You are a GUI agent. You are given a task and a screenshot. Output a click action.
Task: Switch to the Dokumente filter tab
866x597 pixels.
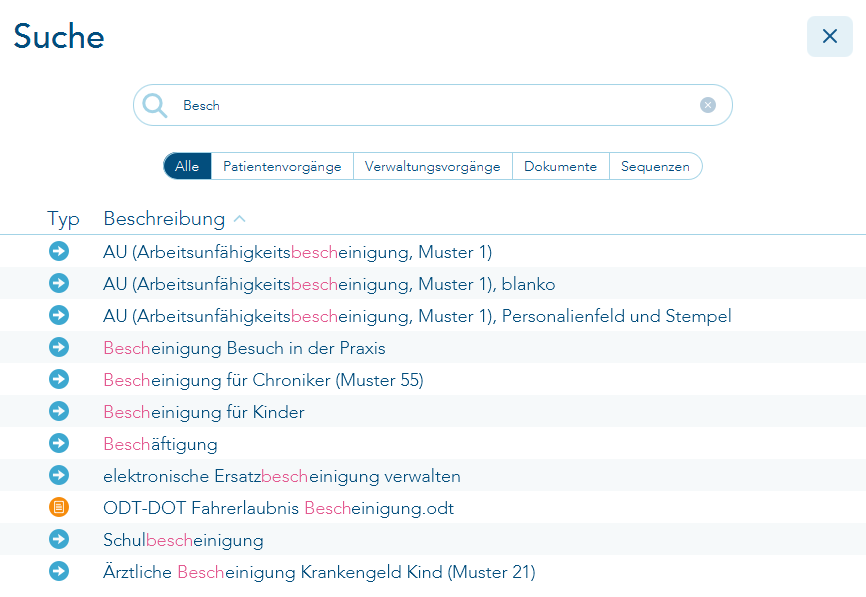pyautogui.click(x=560, y=165)
